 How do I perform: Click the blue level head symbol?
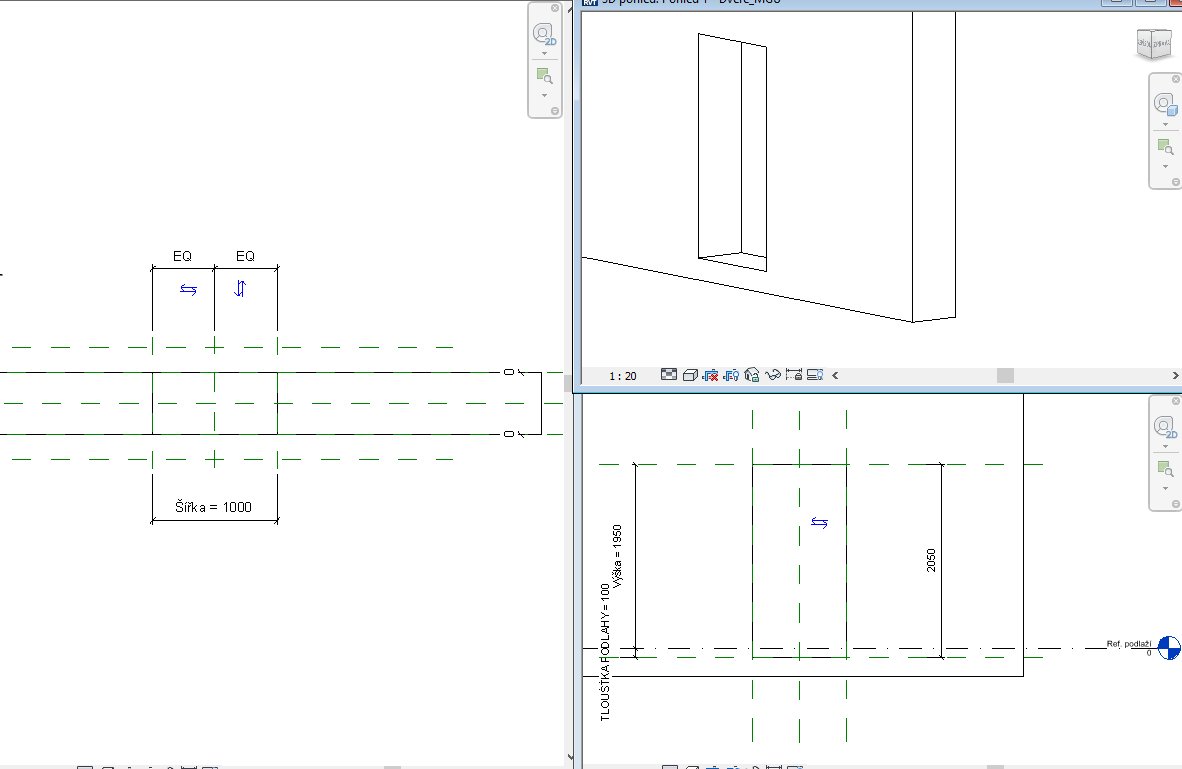(x=1168, y=648)
